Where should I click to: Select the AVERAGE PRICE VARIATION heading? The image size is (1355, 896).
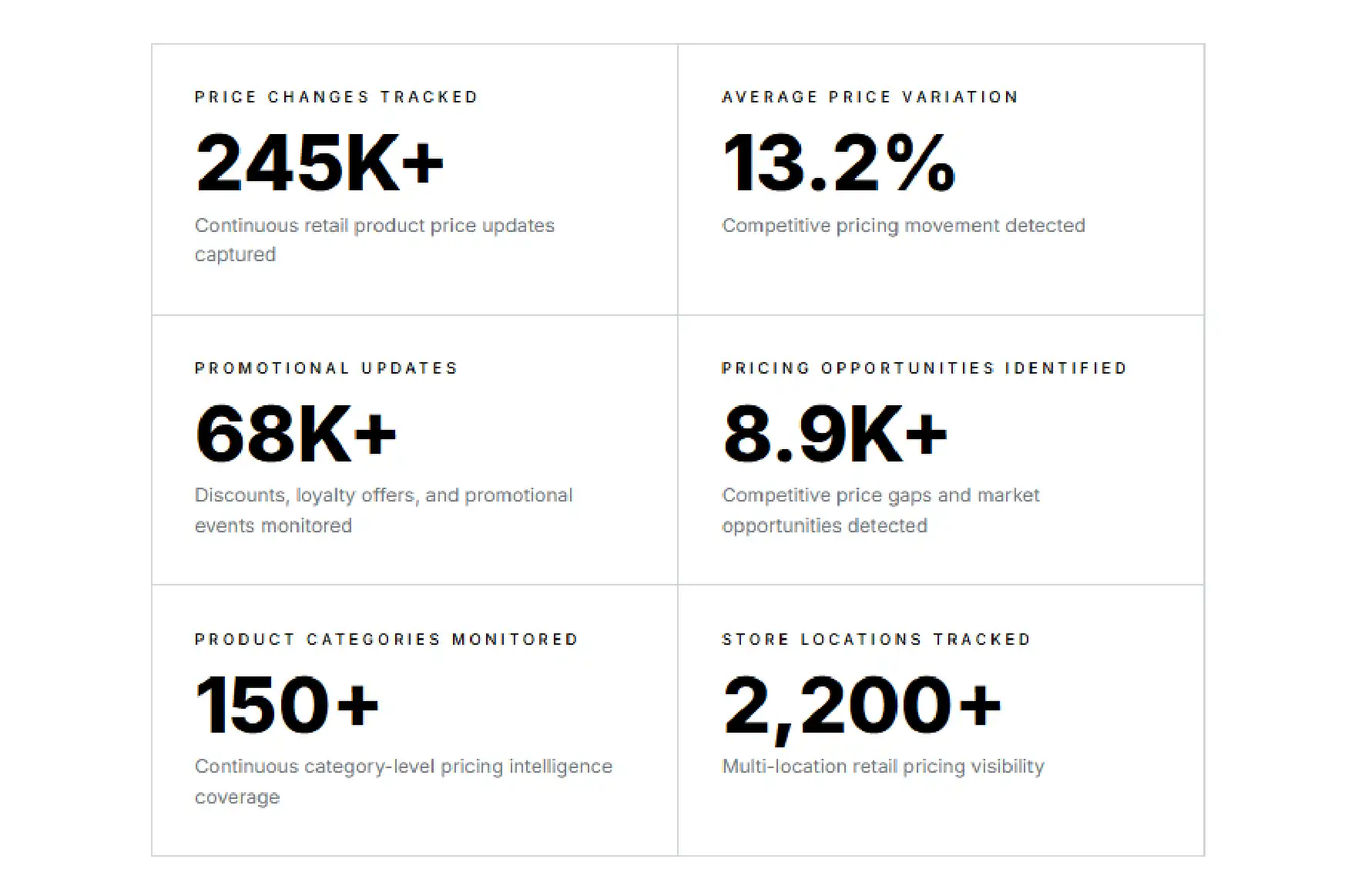[870, 97]
